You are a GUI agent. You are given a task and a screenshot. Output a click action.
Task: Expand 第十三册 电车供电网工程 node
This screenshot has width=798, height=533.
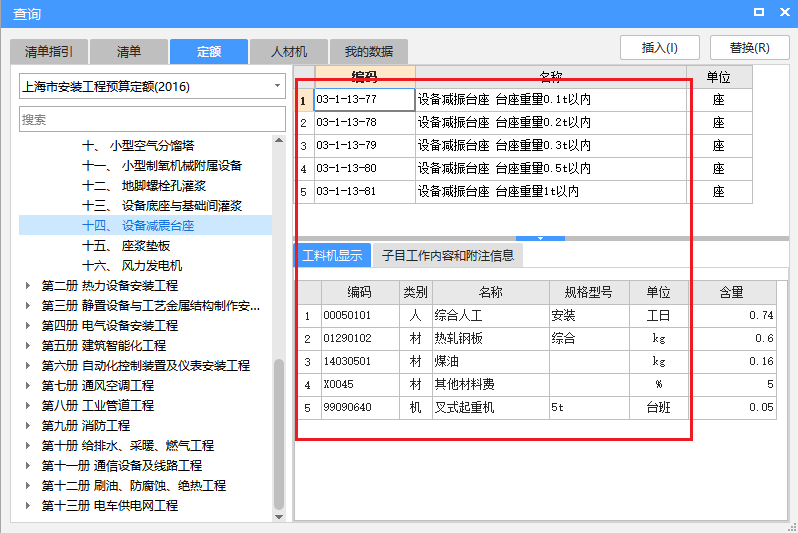(x=28, y=506)
